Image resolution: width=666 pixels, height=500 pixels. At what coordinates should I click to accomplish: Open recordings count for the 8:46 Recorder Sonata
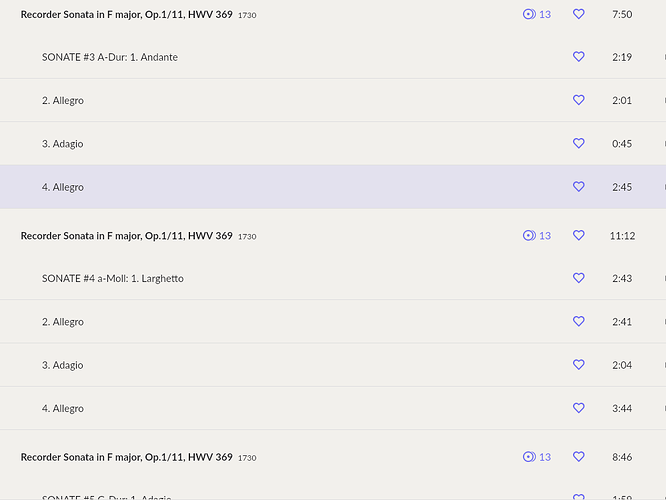tap(536, 457)
